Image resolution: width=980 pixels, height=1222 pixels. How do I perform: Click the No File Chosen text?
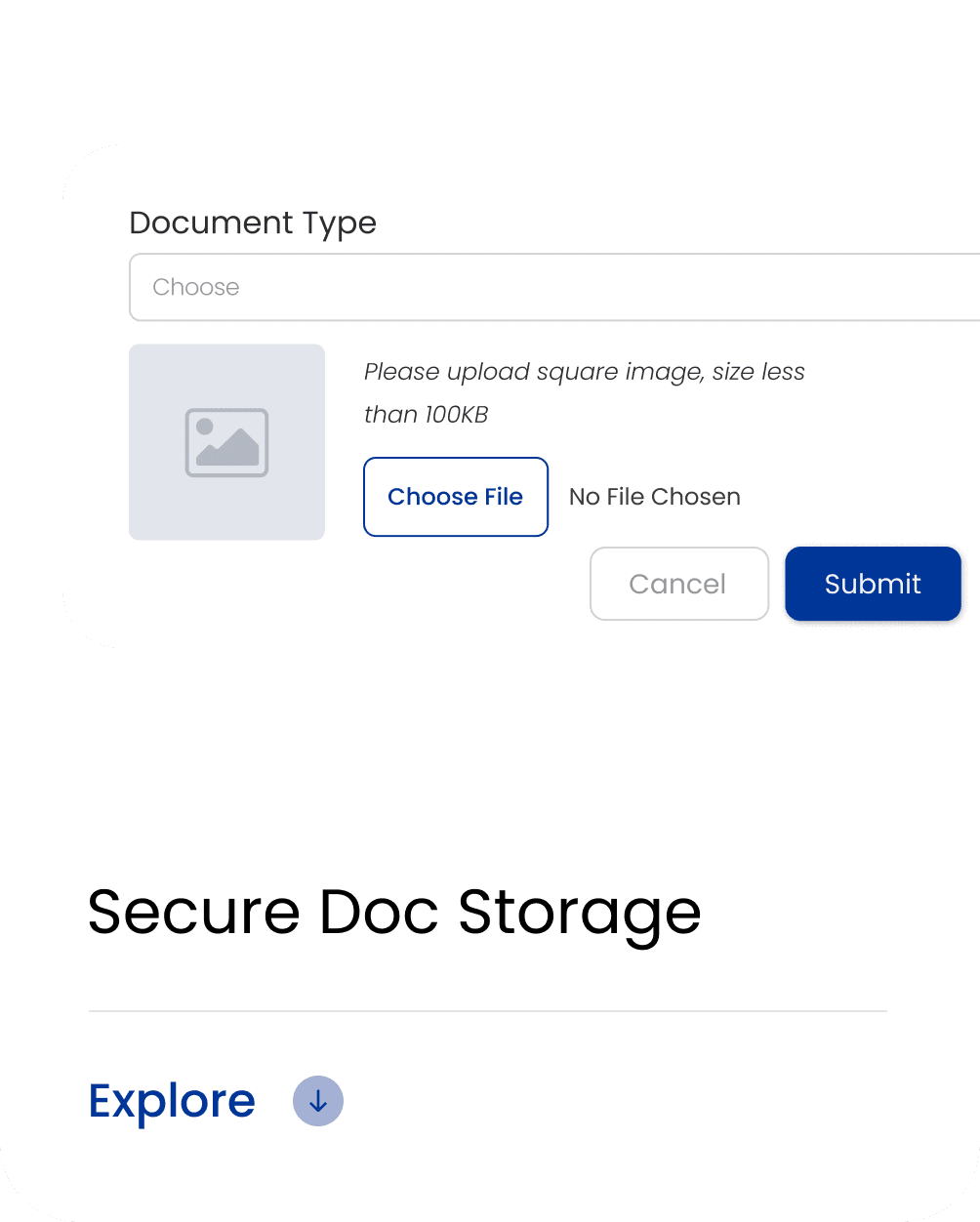point(655,497)
